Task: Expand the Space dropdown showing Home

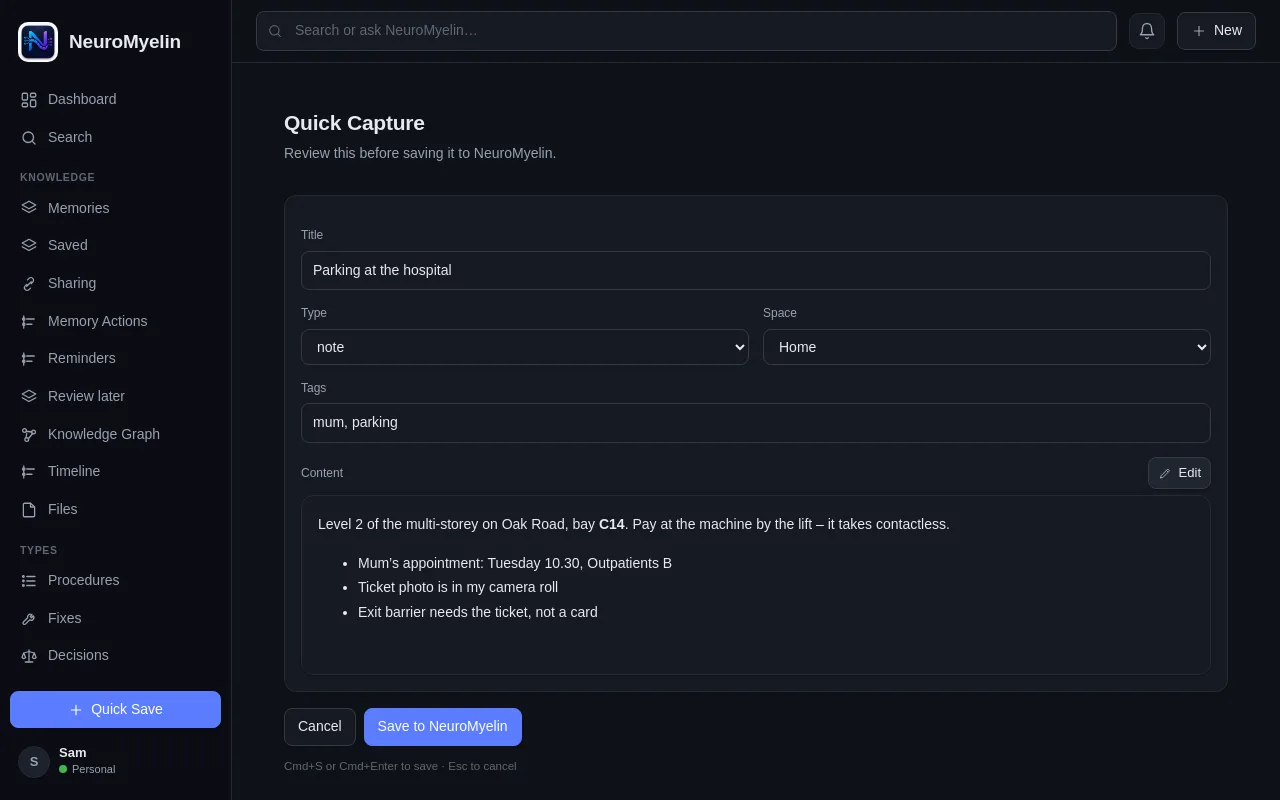Action: coord(987,347)
